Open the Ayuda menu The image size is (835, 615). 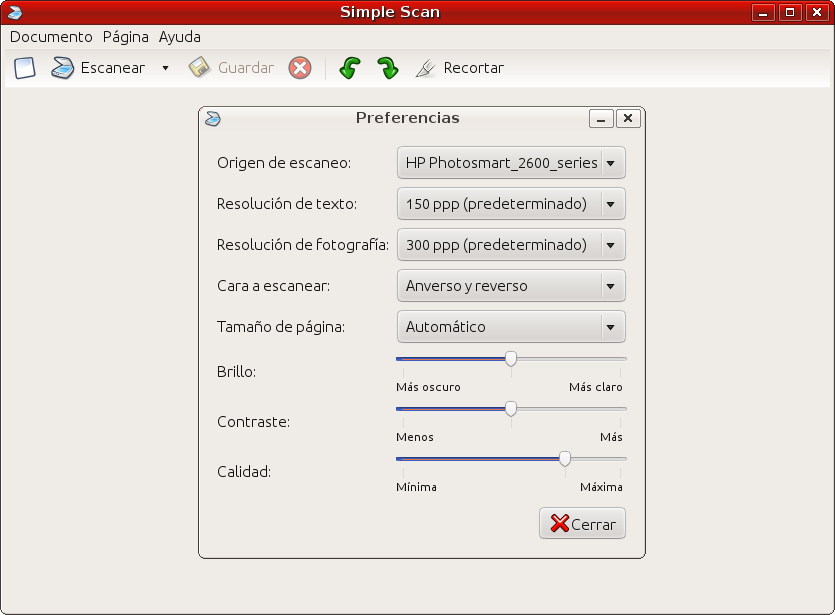click(x=180, y=37)
